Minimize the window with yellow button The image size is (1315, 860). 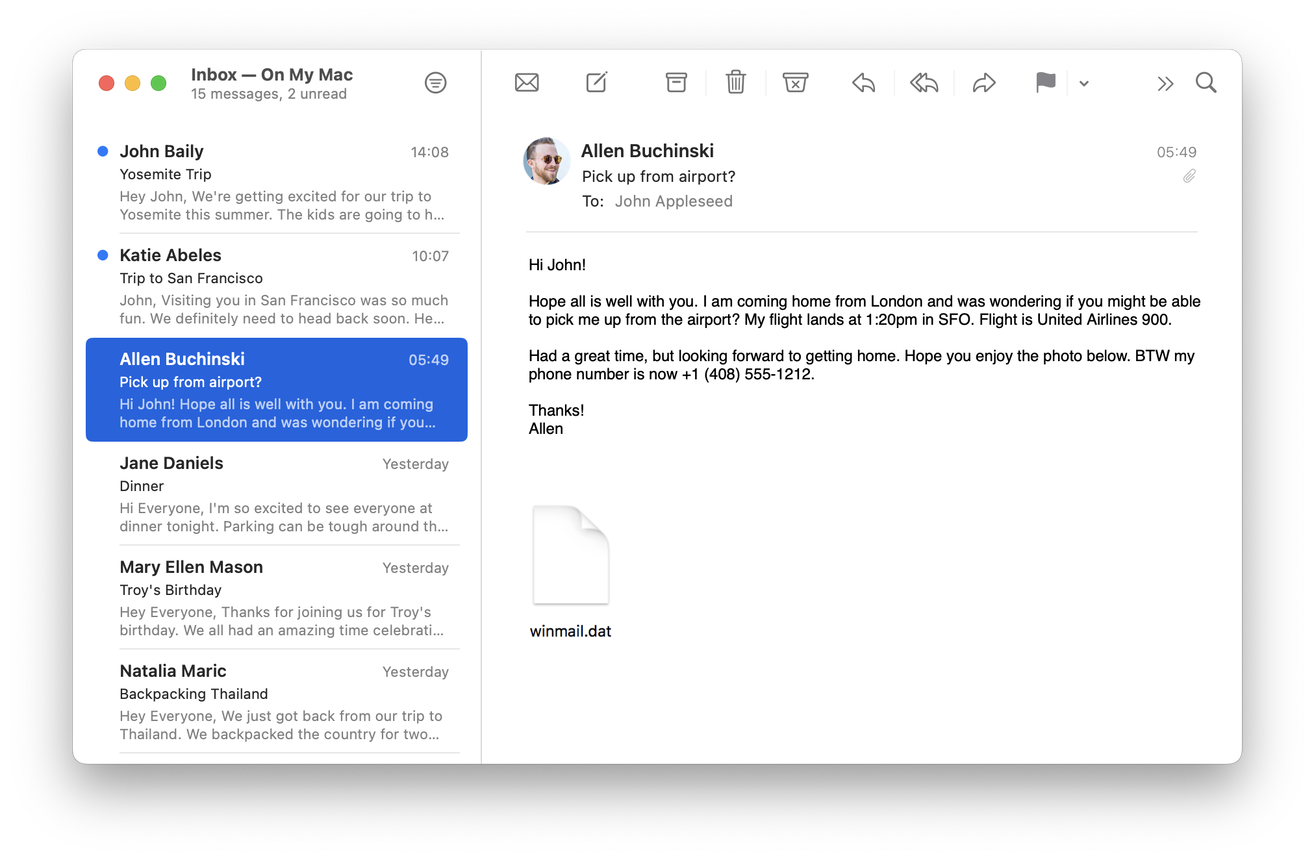point(132,83)
